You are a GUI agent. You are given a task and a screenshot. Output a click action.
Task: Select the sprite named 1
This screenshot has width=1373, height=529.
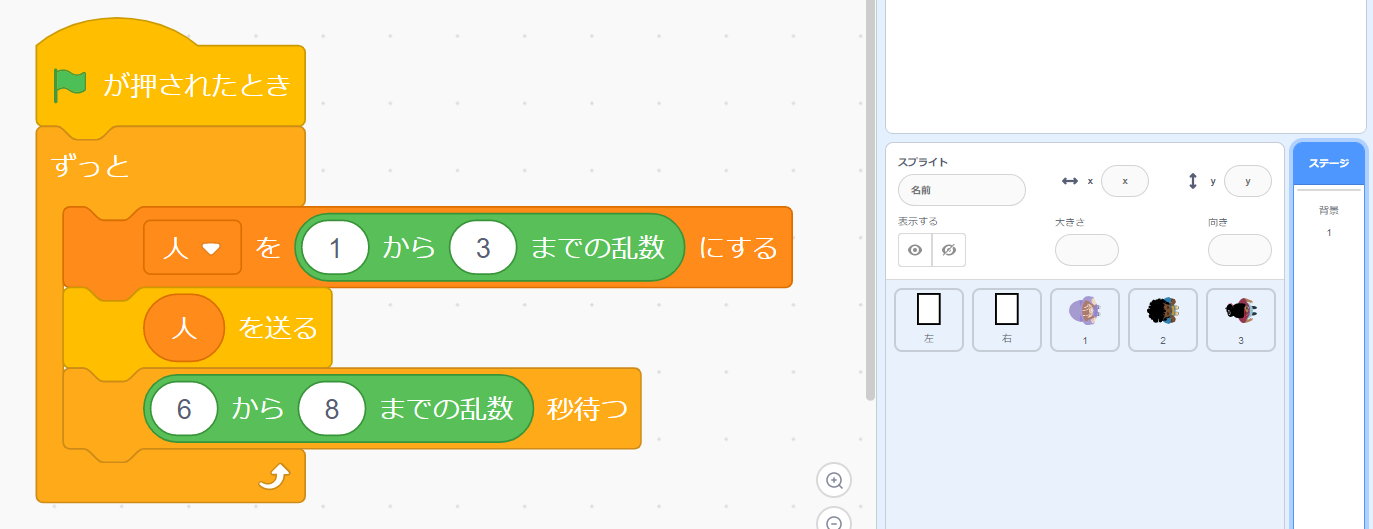(x=1085, y=320)
